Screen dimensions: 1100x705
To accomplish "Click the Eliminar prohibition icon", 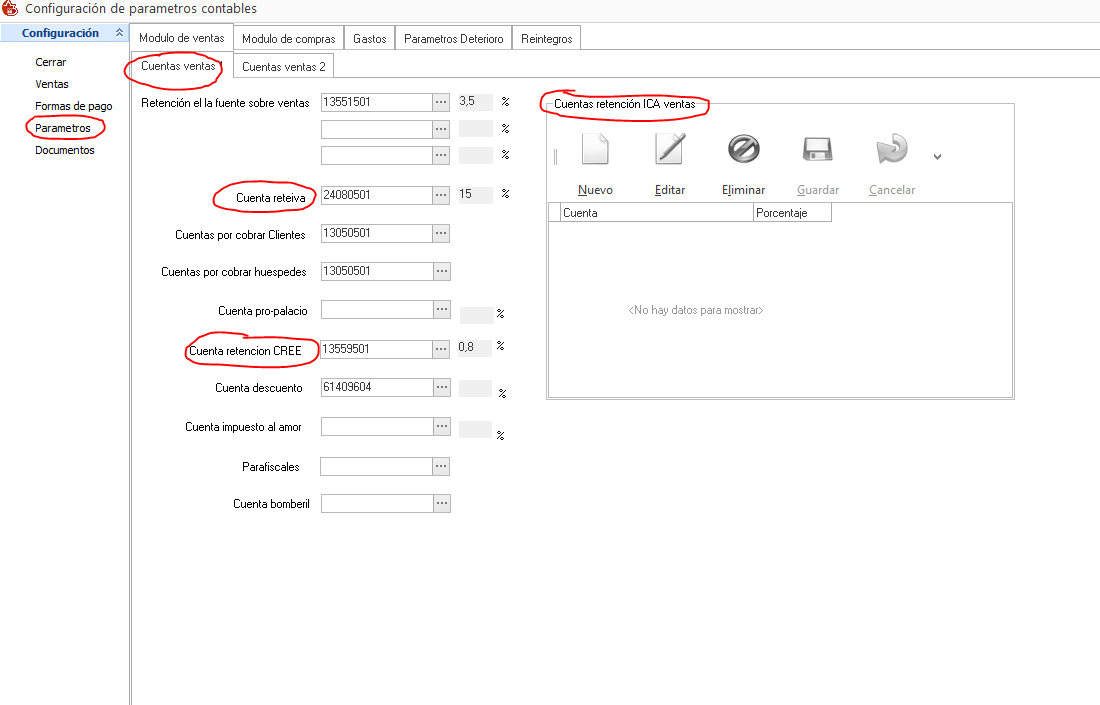I will [743, 150].
